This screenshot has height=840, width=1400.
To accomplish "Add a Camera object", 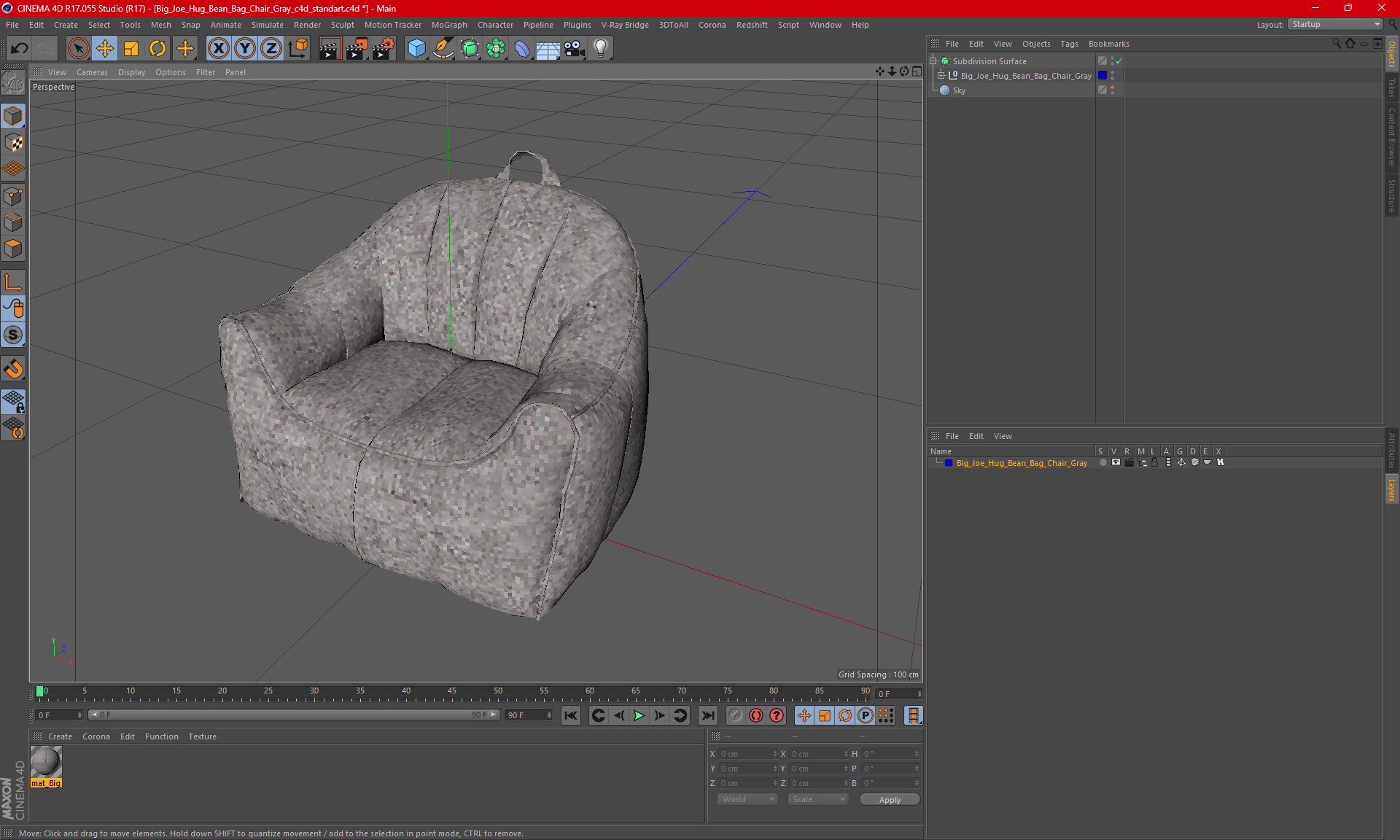I will pyautogui.click(x=575, y=49).
